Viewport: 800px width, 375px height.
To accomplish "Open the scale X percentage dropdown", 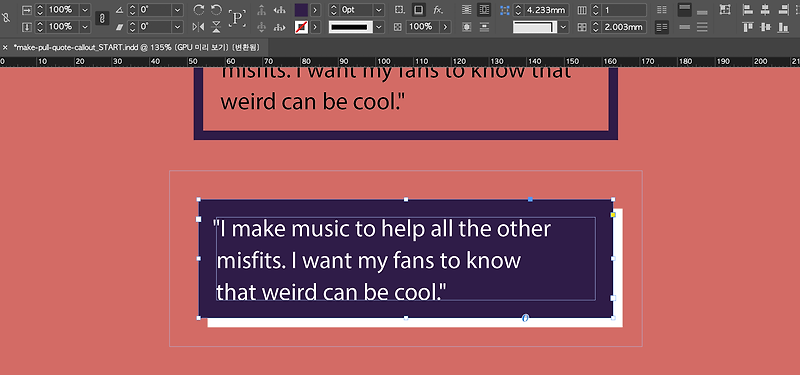I will coord(85,10).
